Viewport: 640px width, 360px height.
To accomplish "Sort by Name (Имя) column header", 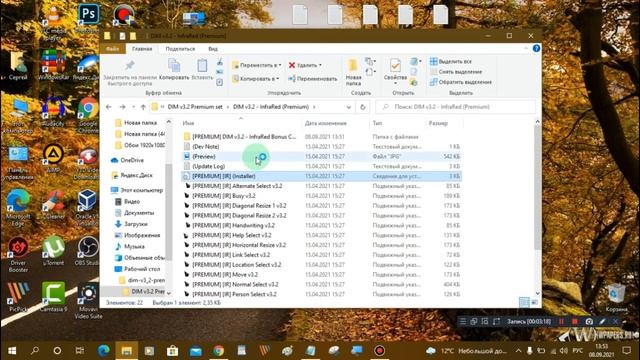I will point(241,123).
